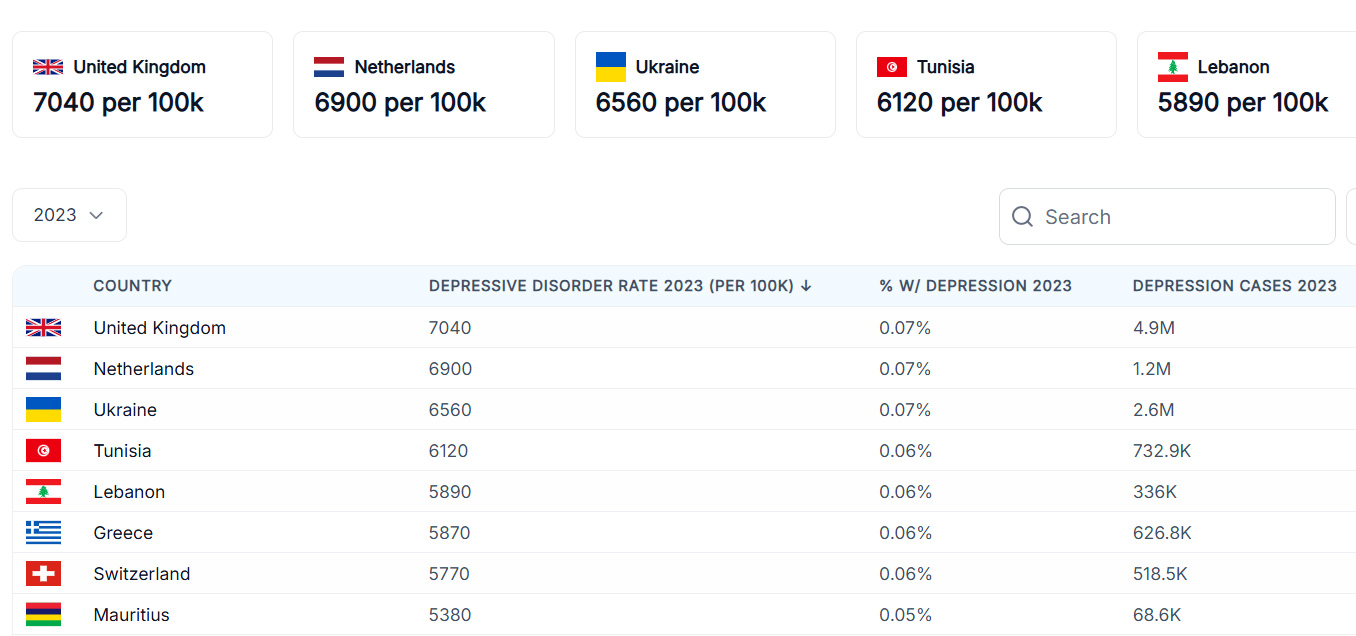Open the Tunisia 6120 per 100k card

pyautogui.click(x=985, y=85)
